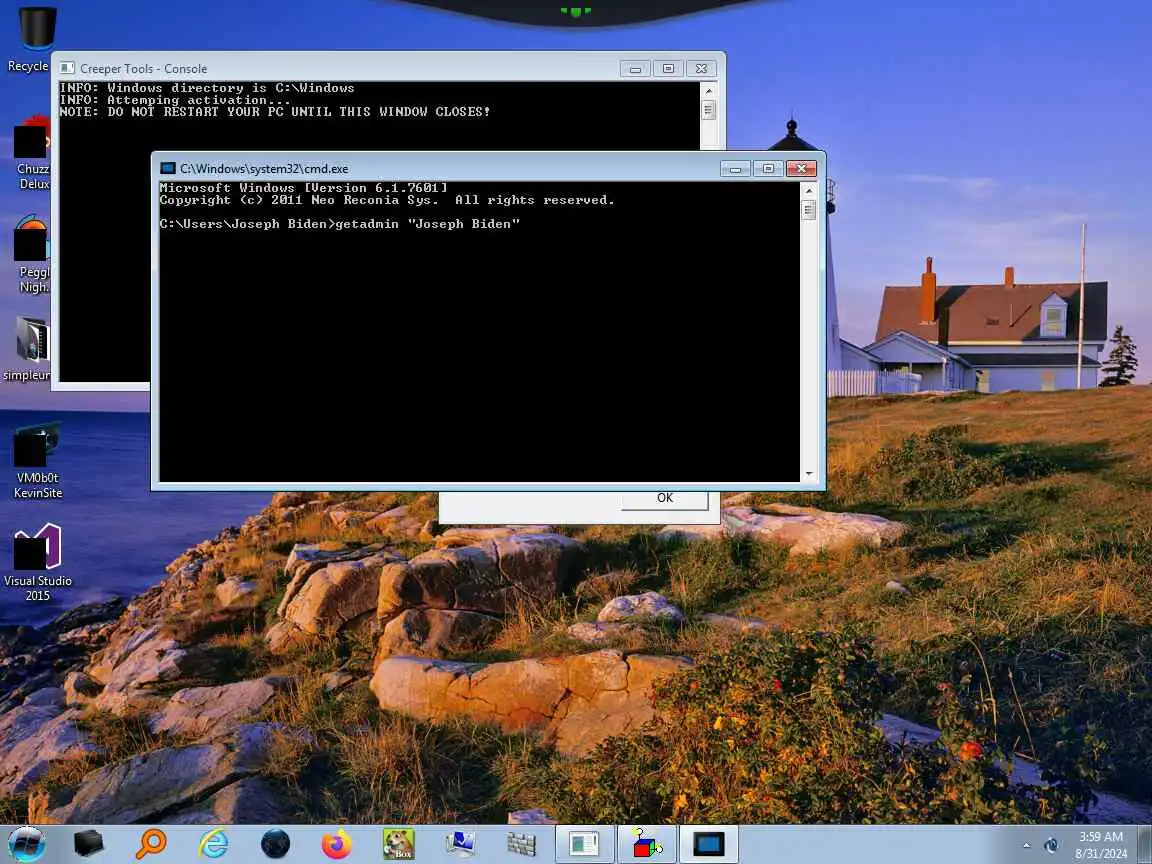Image resolution: width=1152 pixels, height=864 pixels.
Task: Click the cmd.exe window system menu icon
Action: click(168, 168)
